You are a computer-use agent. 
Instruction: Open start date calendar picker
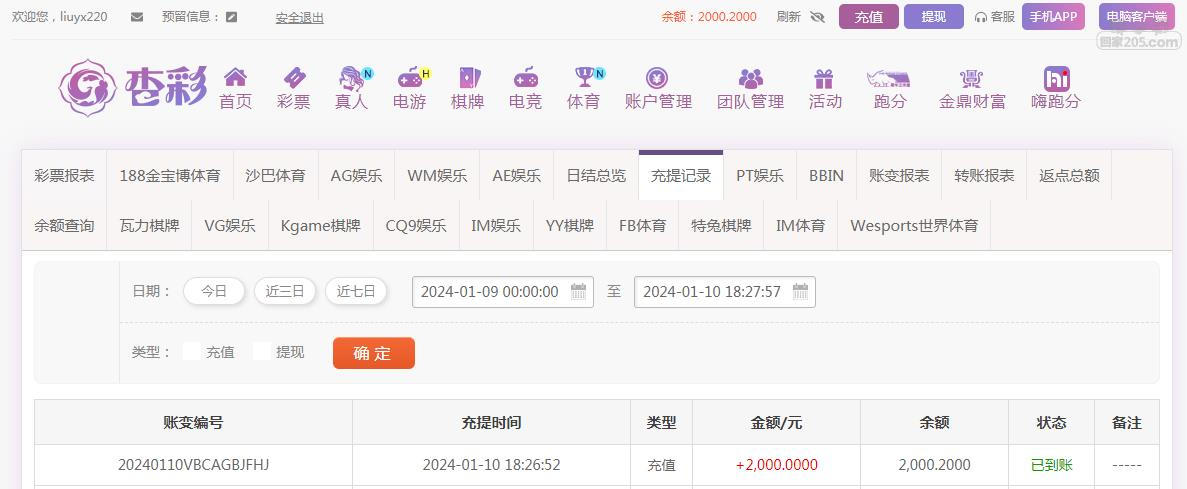point(579,292)
